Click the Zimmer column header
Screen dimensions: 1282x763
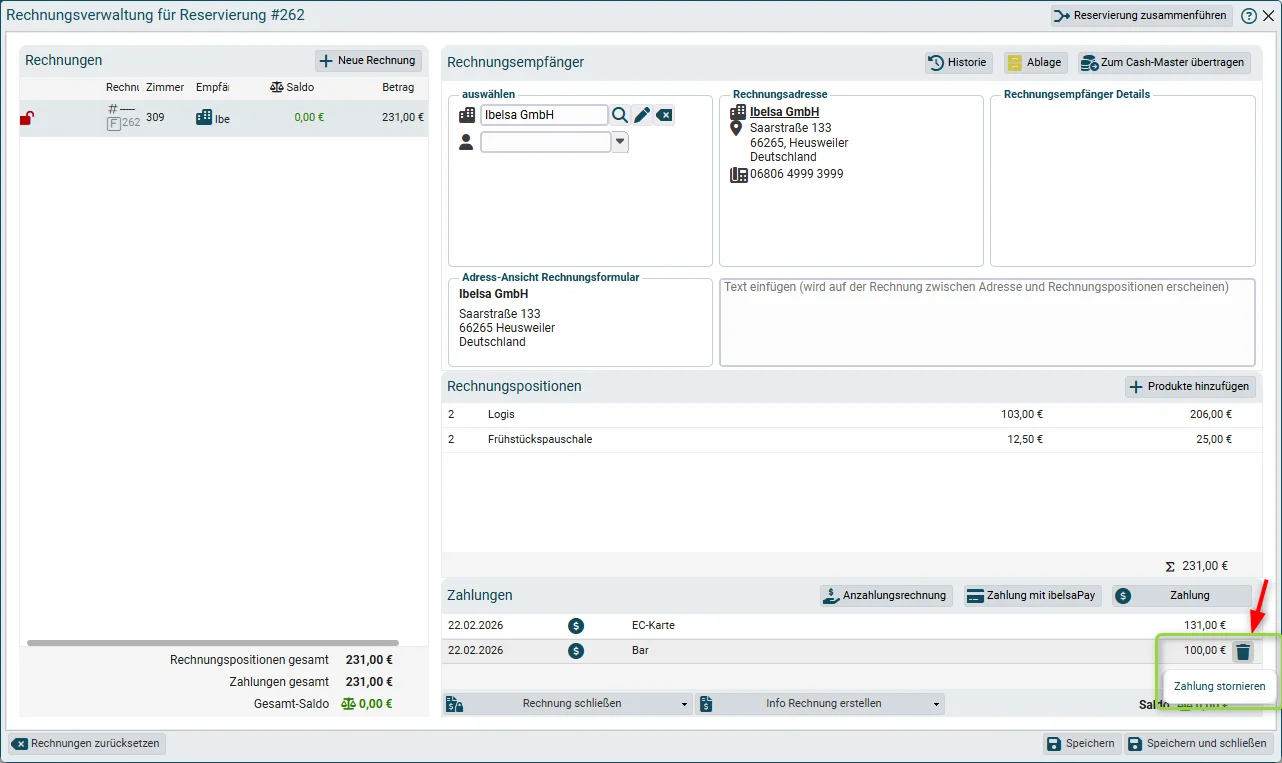pos(165,88)
